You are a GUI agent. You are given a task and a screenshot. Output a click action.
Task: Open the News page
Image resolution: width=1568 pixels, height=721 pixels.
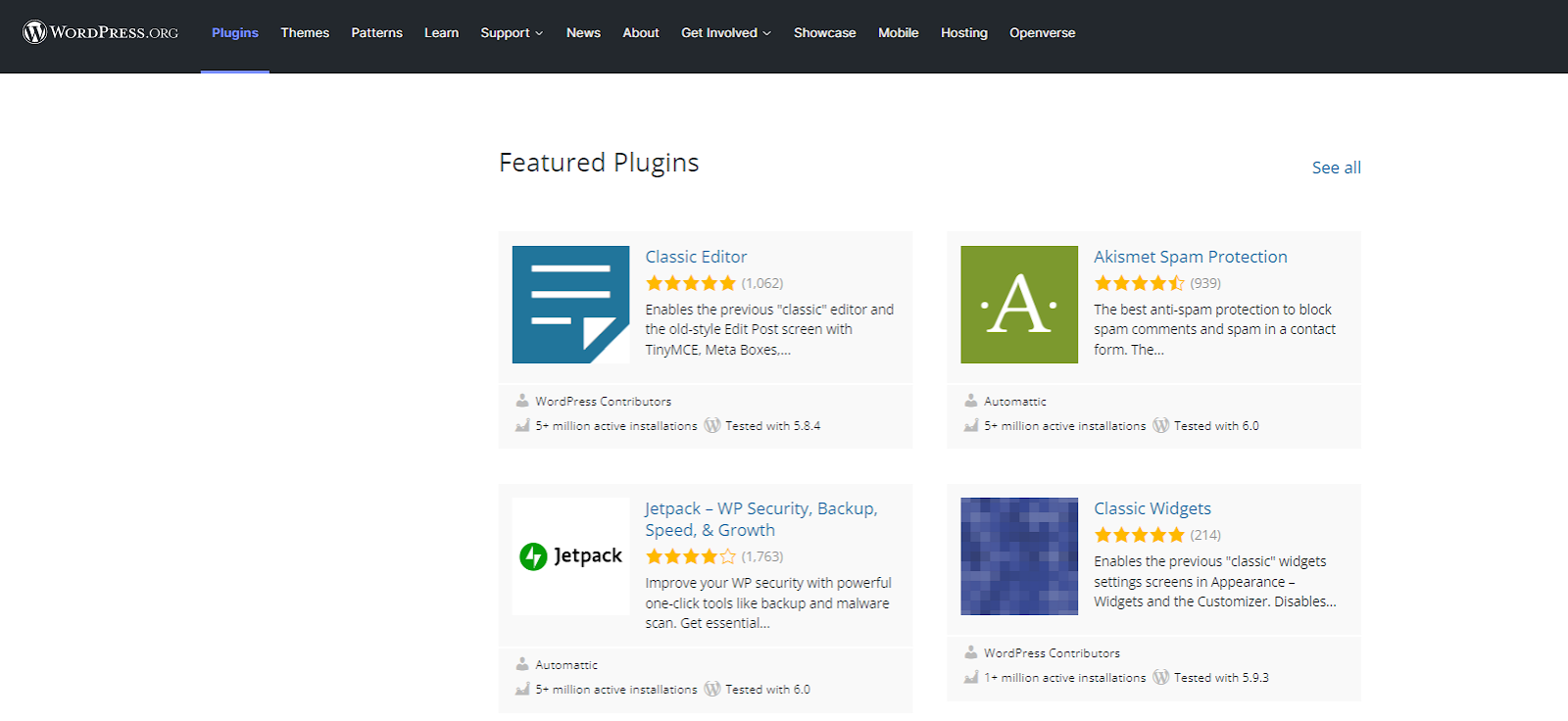(583, 32)
